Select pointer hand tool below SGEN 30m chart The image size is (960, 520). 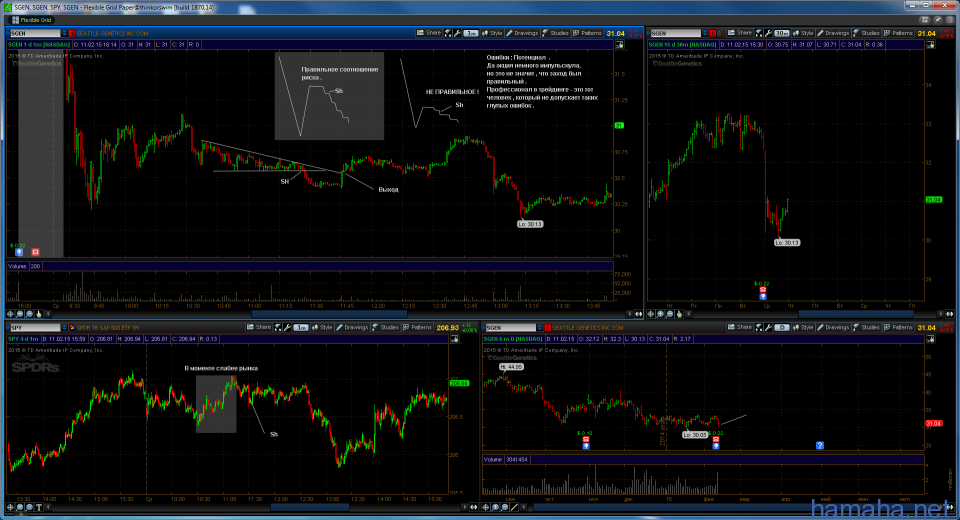(x=679, y=314)
